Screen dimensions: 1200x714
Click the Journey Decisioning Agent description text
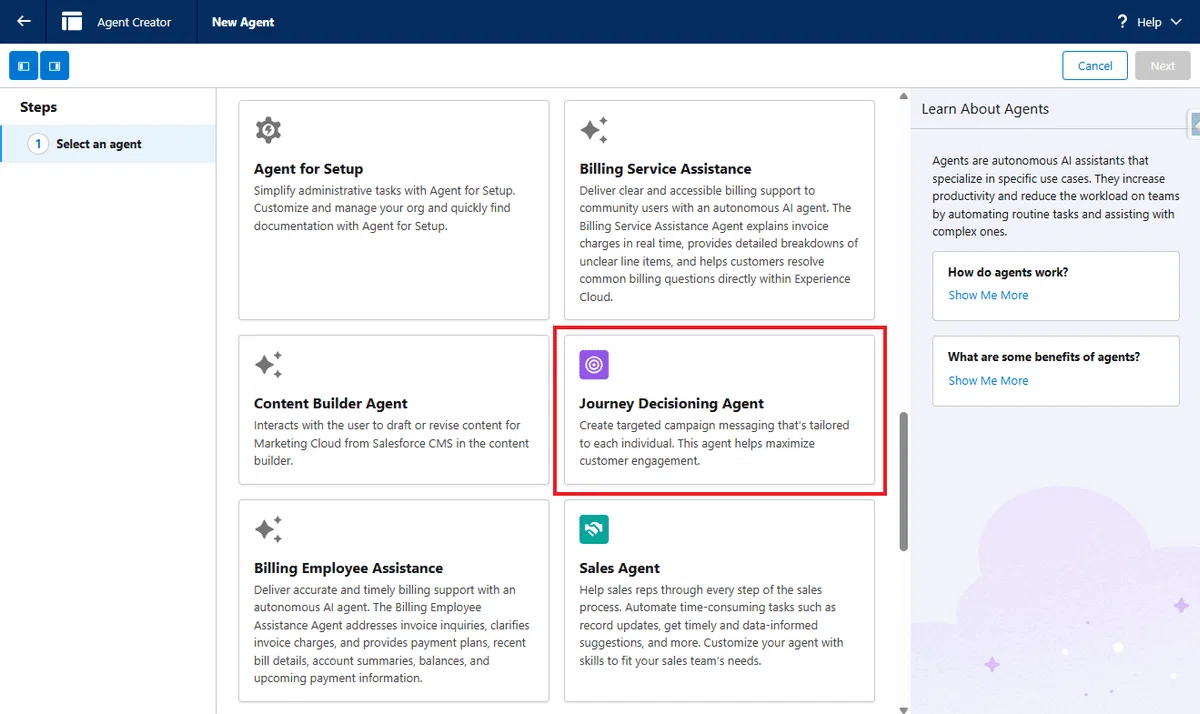[714, 443]
